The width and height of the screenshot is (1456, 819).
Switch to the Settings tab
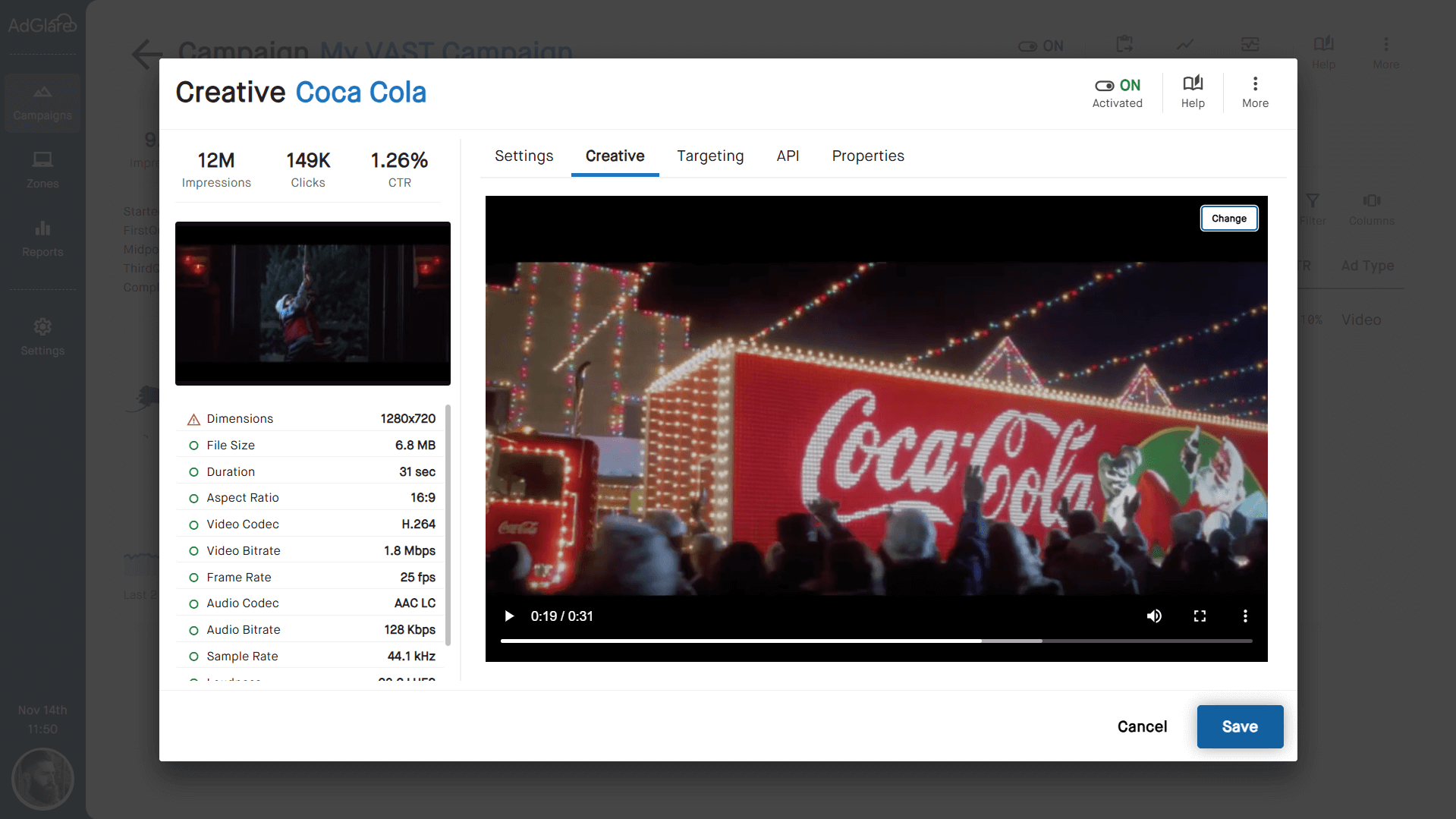[524, 156]
